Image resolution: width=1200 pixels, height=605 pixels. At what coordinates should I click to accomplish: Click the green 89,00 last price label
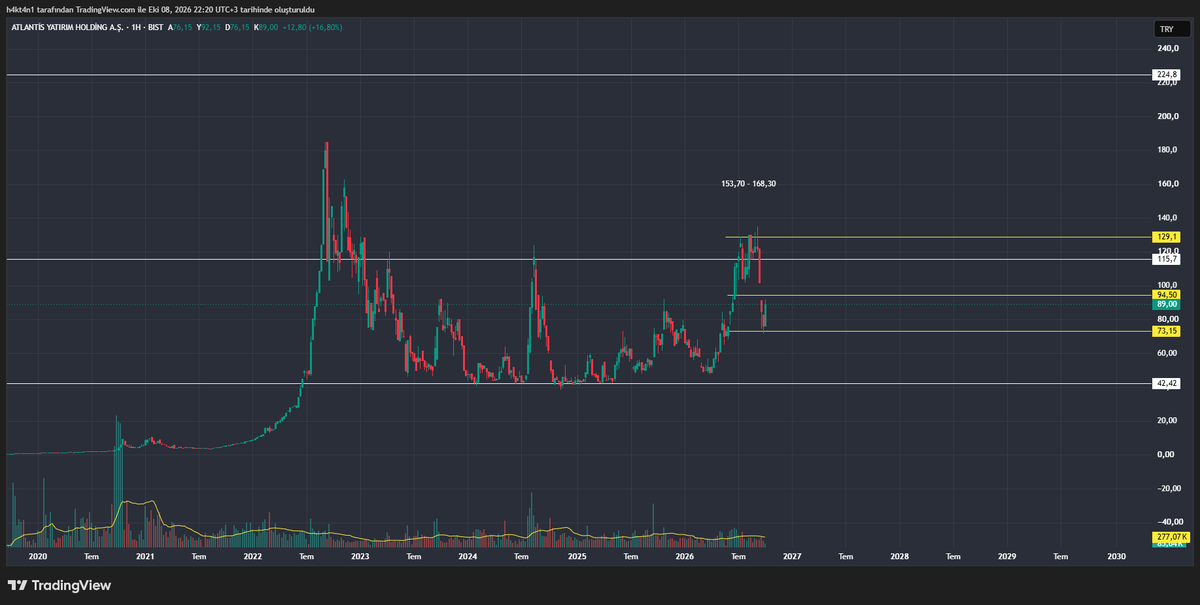(1167, 305)
